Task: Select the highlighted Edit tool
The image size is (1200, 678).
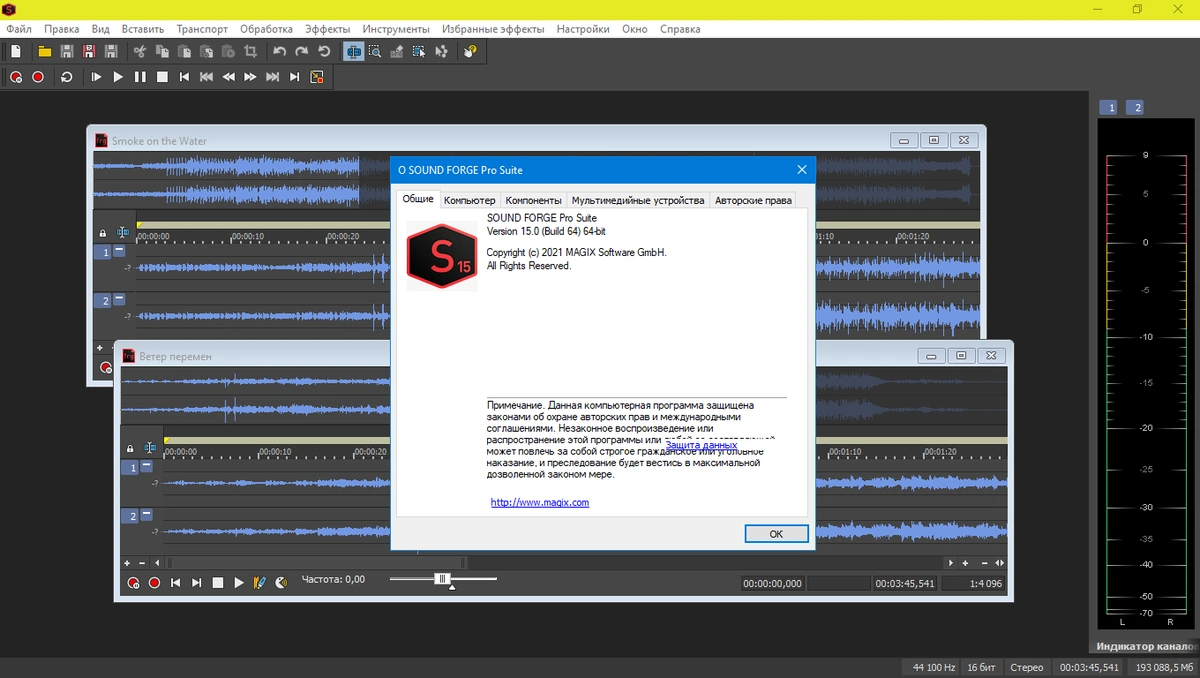Action: point(353,51)
